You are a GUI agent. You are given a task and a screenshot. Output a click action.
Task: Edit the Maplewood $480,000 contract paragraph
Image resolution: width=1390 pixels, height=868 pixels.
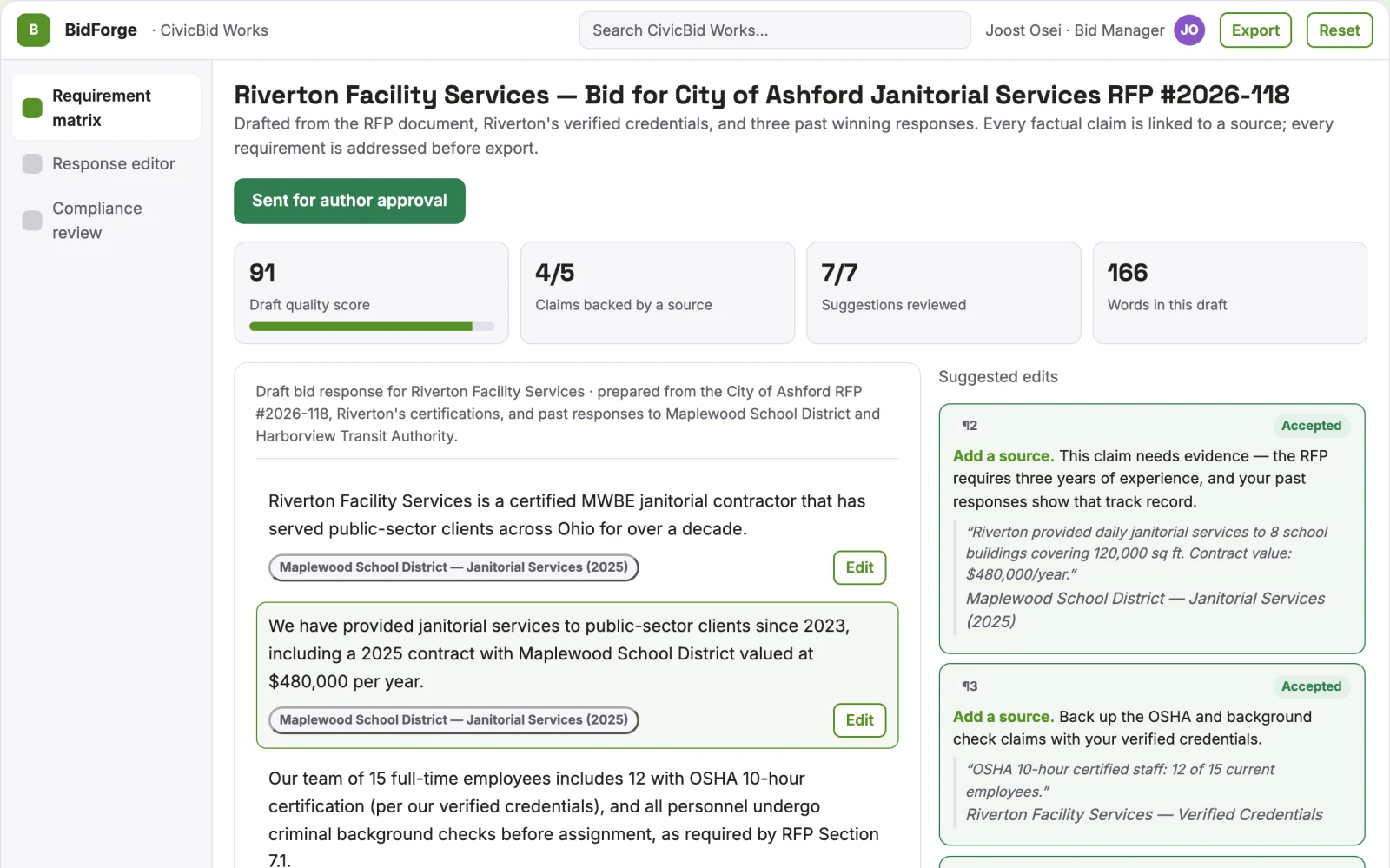[859, 720]
